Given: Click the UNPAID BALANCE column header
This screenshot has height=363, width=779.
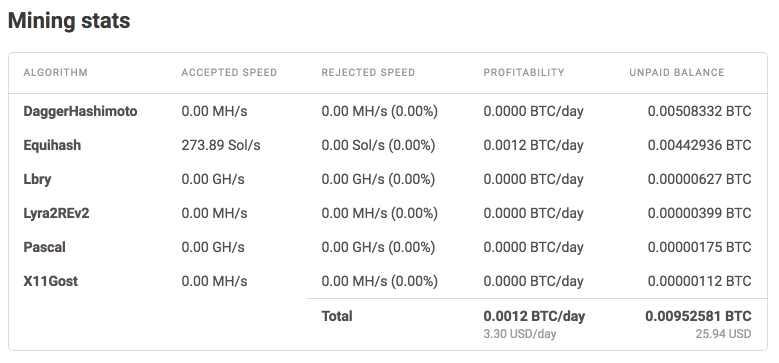Looking at the screenshot, I should 677,73.
